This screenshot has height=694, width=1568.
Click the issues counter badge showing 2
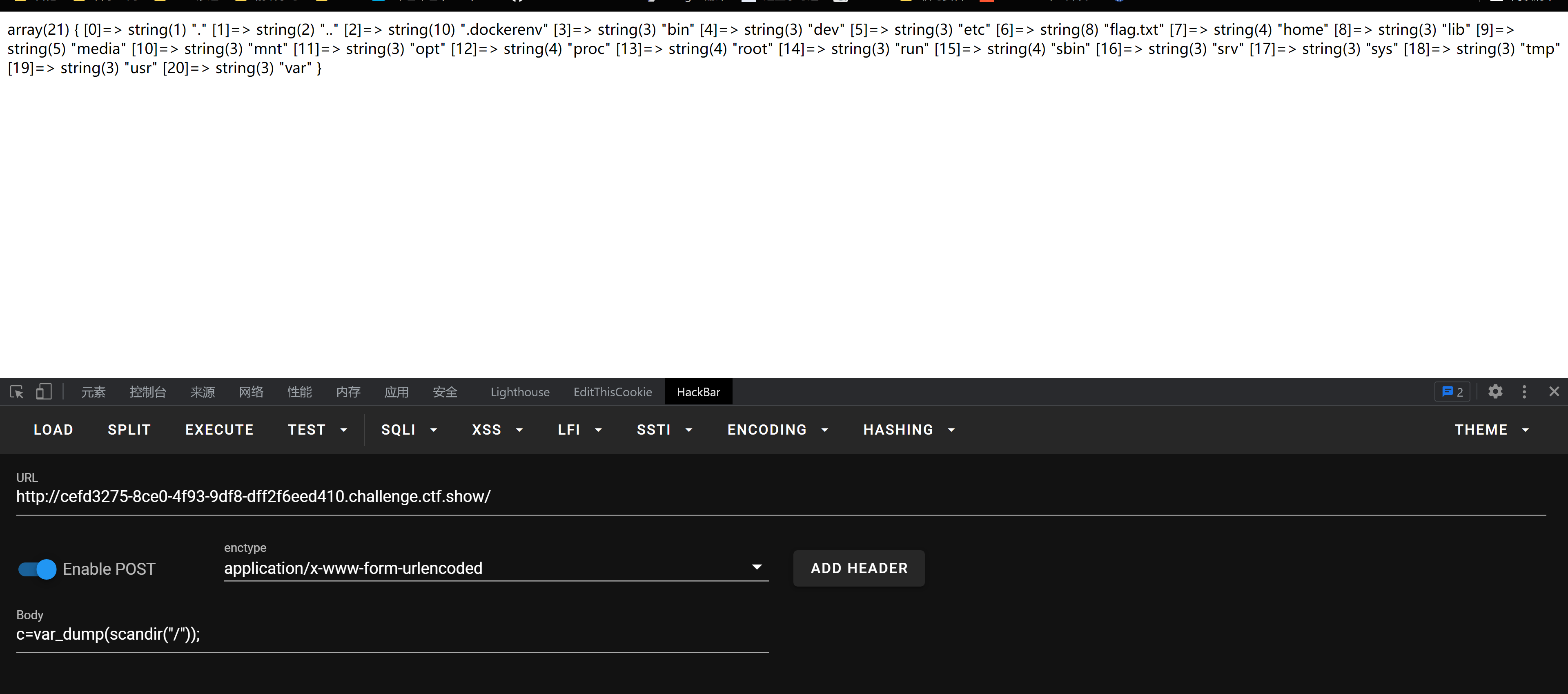[x=1452, y=392]
